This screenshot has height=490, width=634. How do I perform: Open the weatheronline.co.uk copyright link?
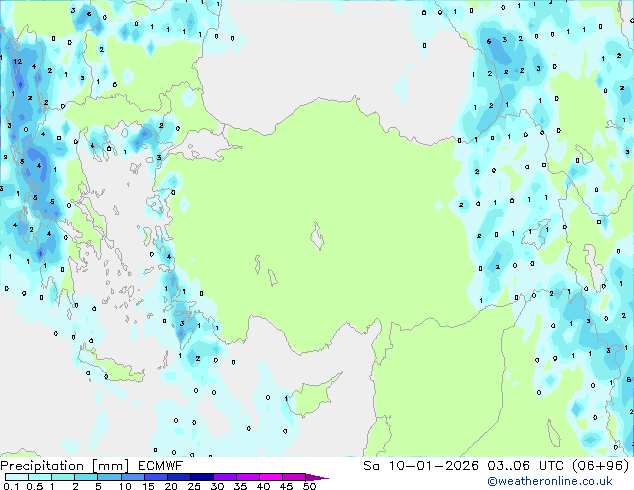(550, 481)
